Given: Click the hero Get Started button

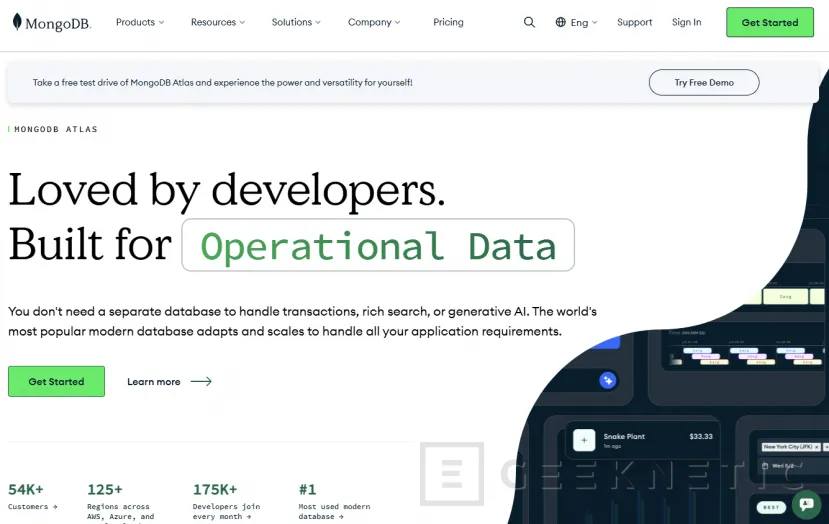Looking at the screenshot, I should [x=56, y=381].
